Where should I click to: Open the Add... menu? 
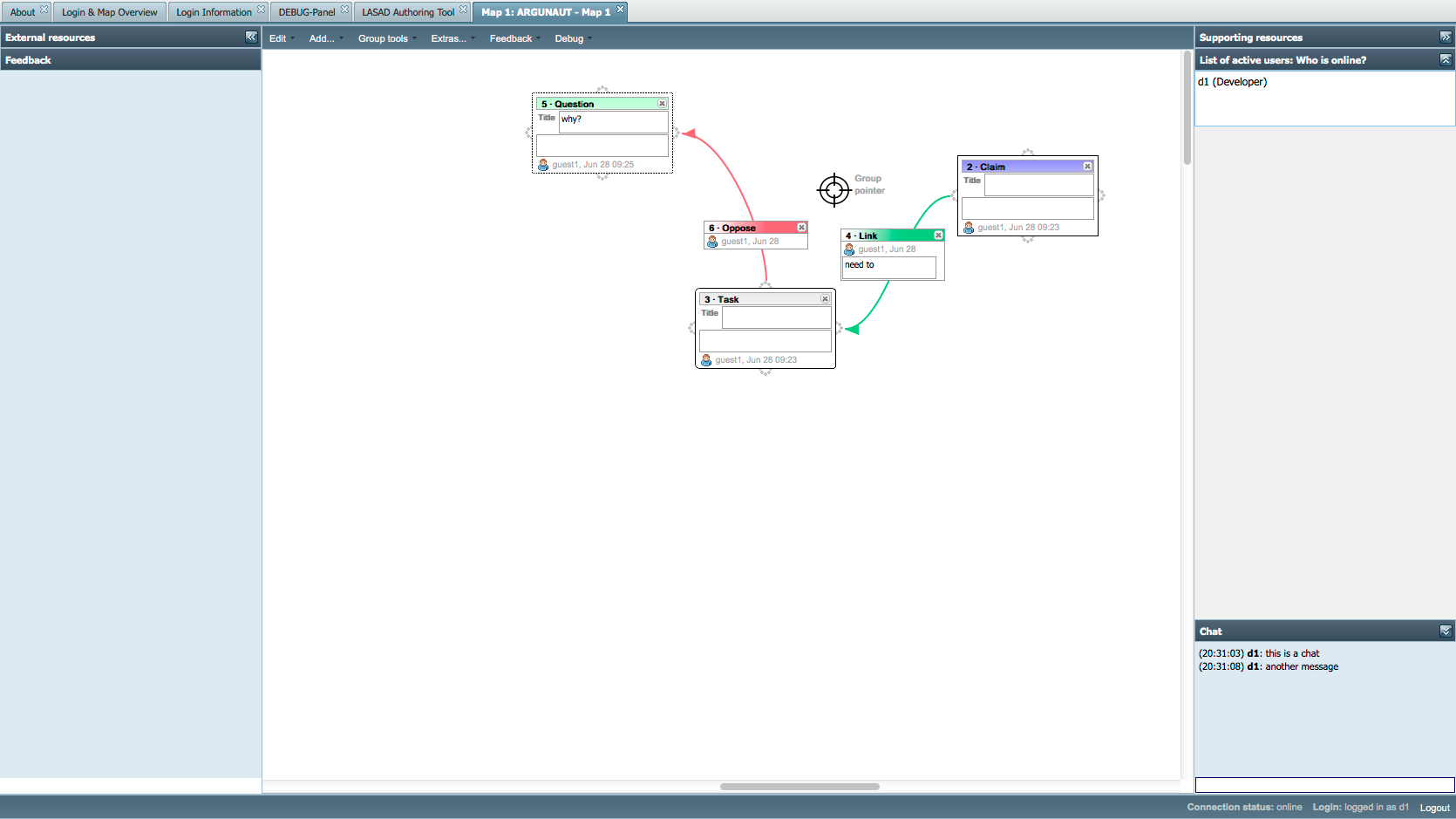pyautogui.click(x=323, y=38)
